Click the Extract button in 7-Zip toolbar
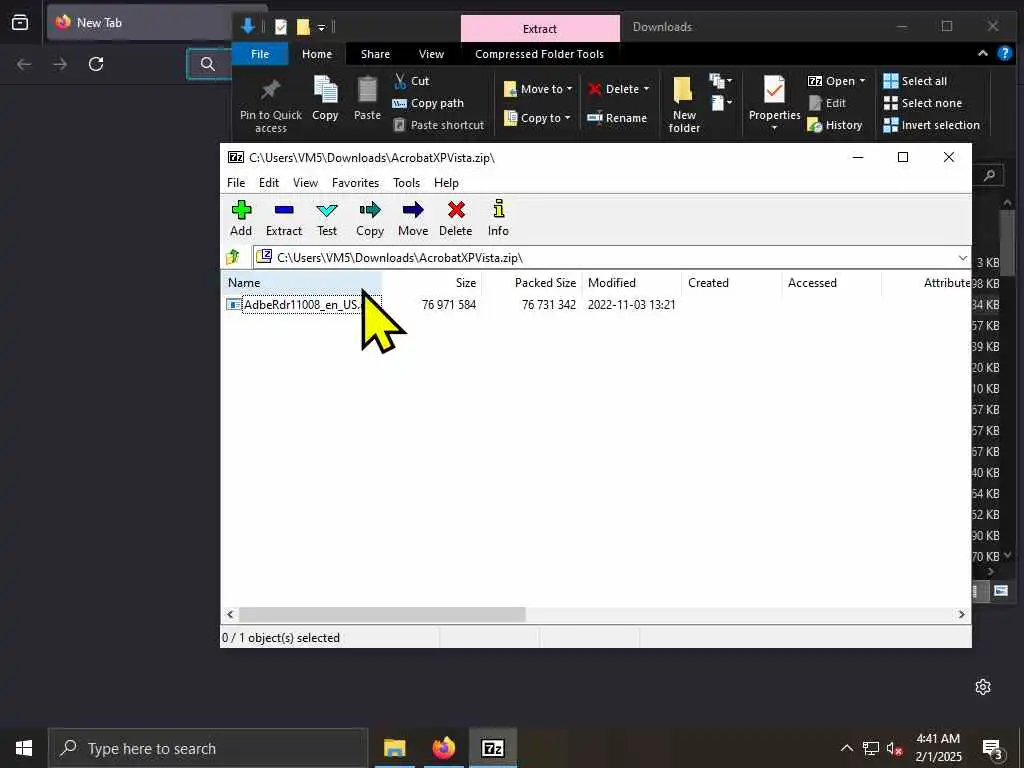Viewport: 1024px width, 768px height. pos(284,218)
